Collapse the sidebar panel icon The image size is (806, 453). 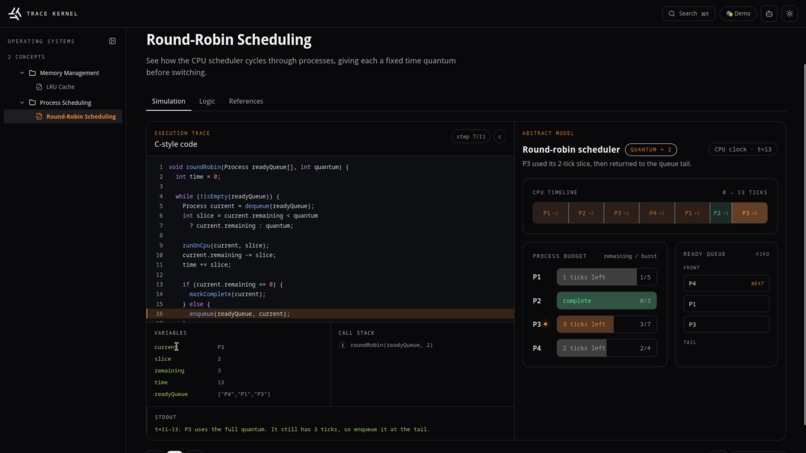pos(112,41)
